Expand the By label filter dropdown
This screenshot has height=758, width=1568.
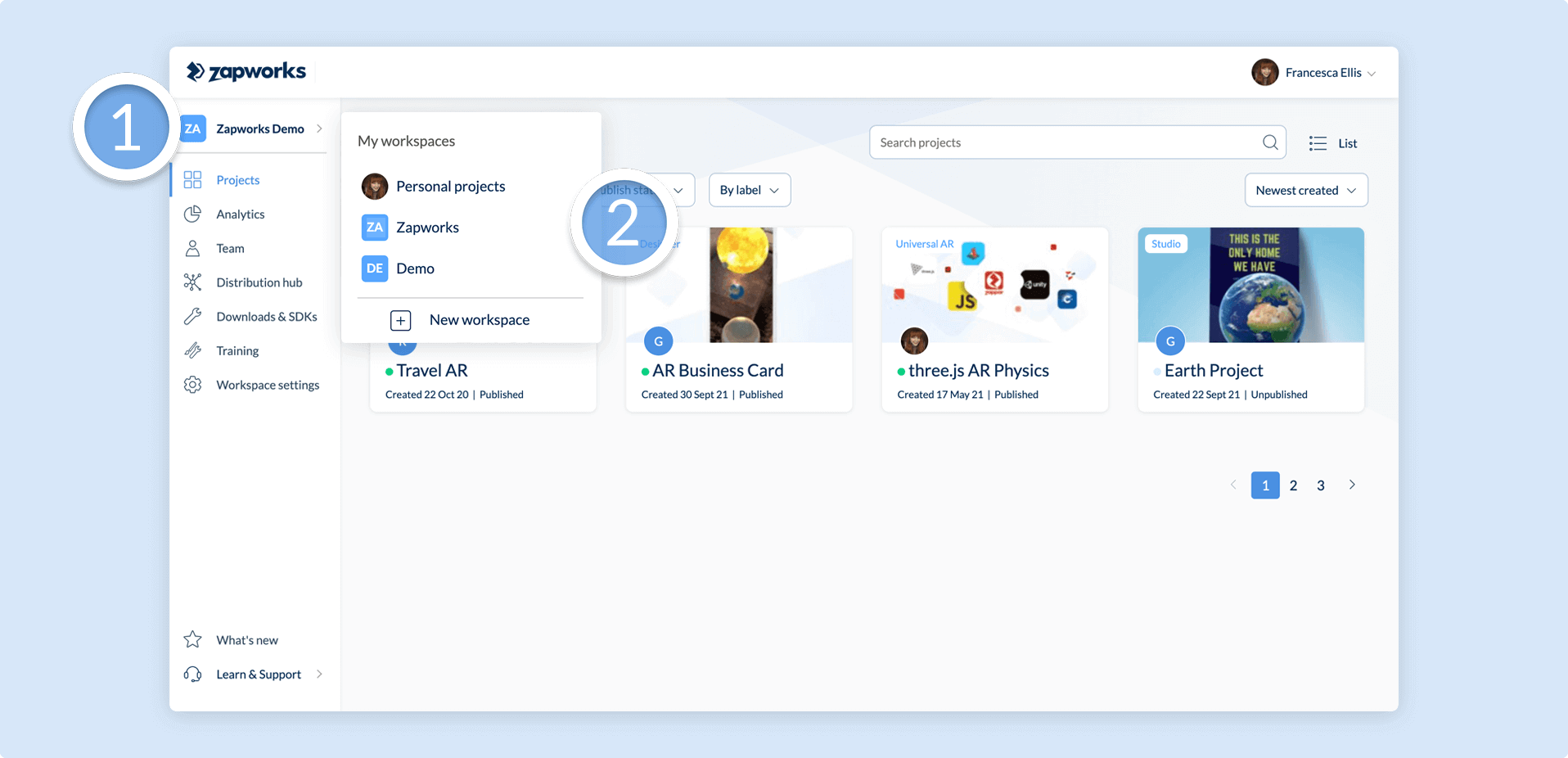[750, 190]
